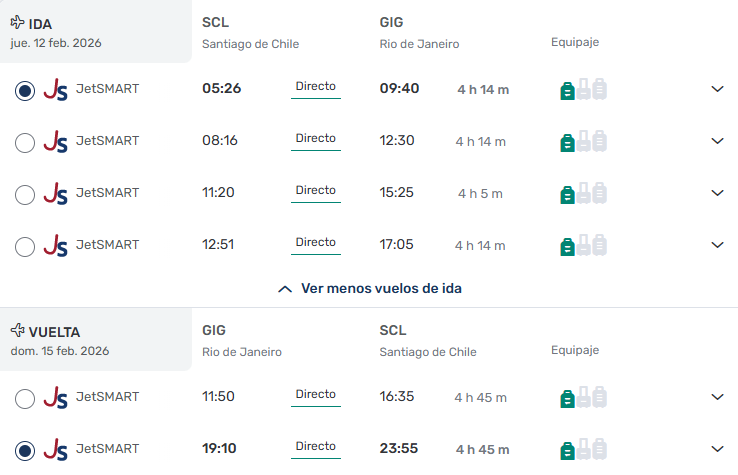Click baggage icons for 05:26 flight

583,89
